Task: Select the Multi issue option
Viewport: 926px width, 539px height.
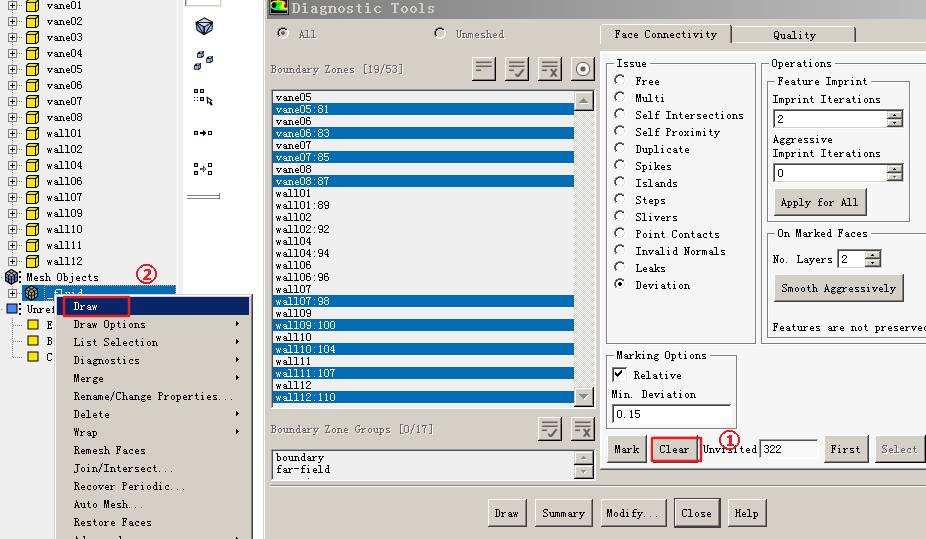Action: point(619,97)
